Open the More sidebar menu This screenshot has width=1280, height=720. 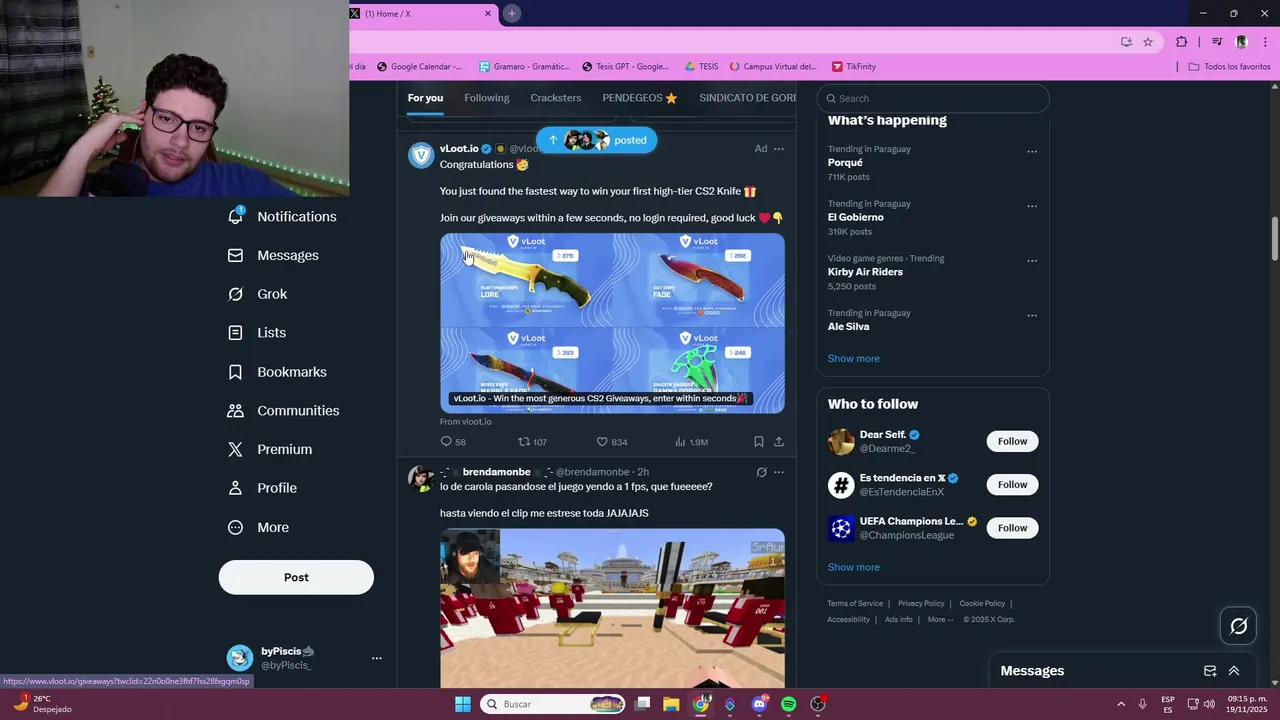coord(258,527)
